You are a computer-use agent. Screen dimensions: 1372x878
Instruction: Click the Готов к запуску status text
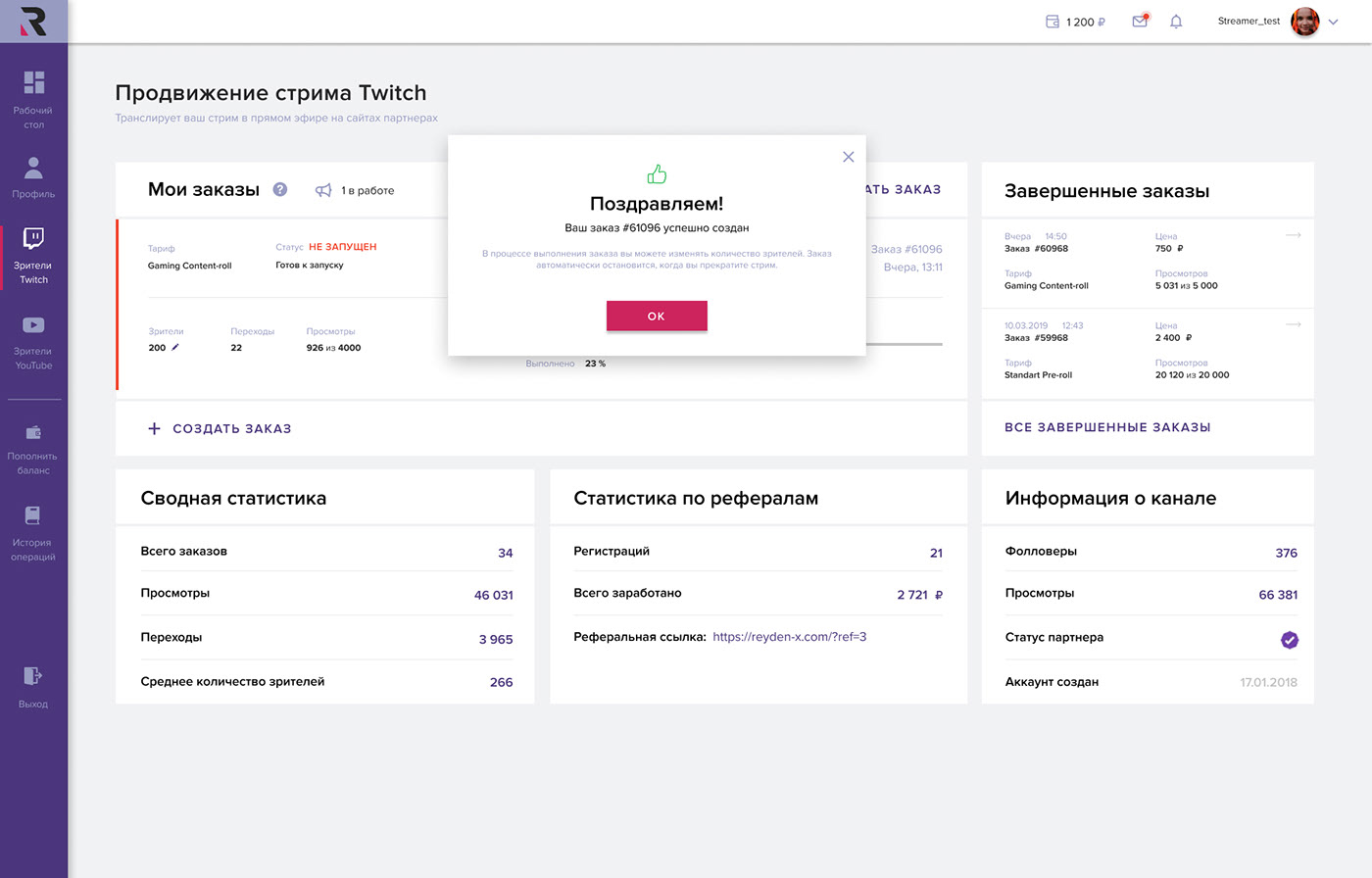[x=310, y=266]
